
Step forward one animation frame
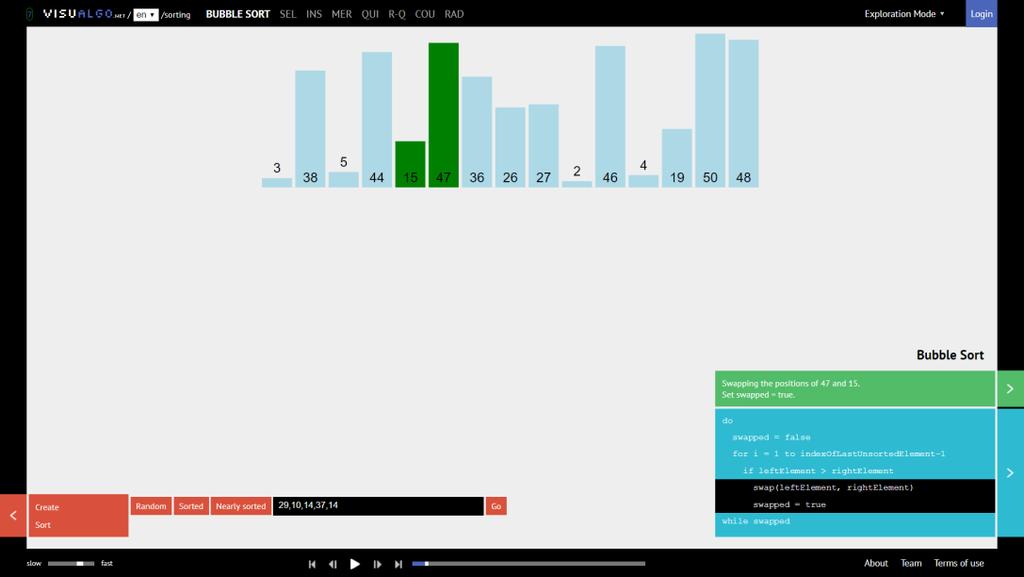tap(377, 564)
